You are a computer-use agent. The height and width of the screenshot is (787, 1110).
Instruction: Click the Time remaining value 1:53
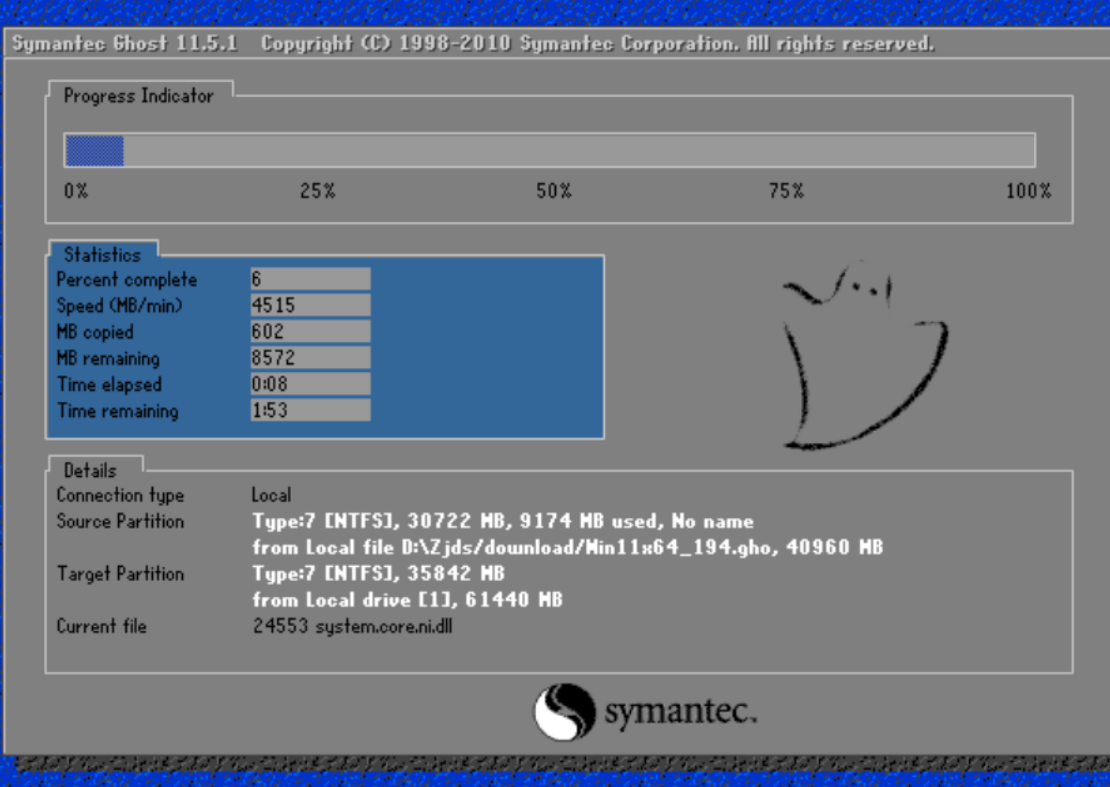coord(310,410)
